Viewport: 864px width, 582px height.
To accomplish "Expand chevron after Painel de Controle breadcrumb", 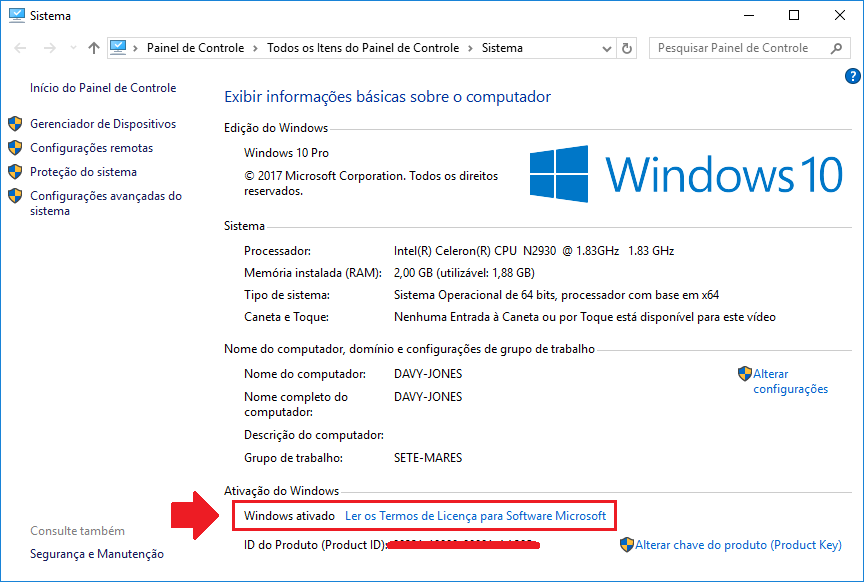I will [x=255, y=48].
